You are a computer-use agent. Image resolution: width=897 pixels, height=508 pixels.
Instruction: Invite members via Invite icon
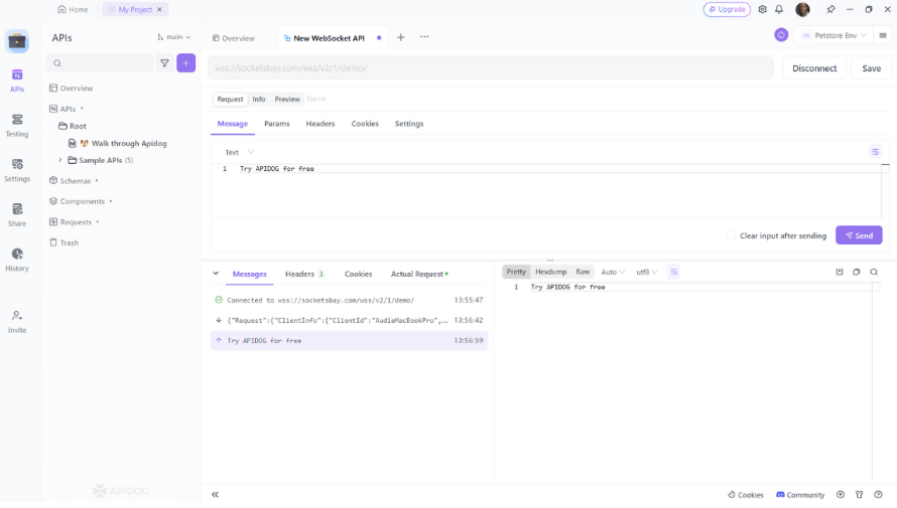pyautogui.click(x=17, y=321)
